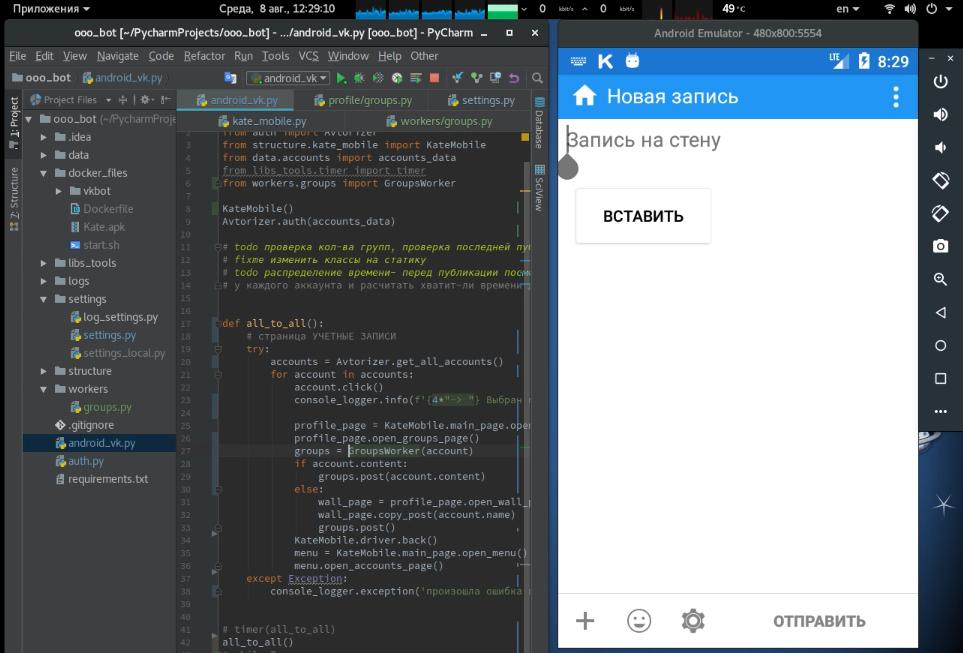Open the Refactor menu
This screenshot has width=963, height=653.
(x=204, y=56)
